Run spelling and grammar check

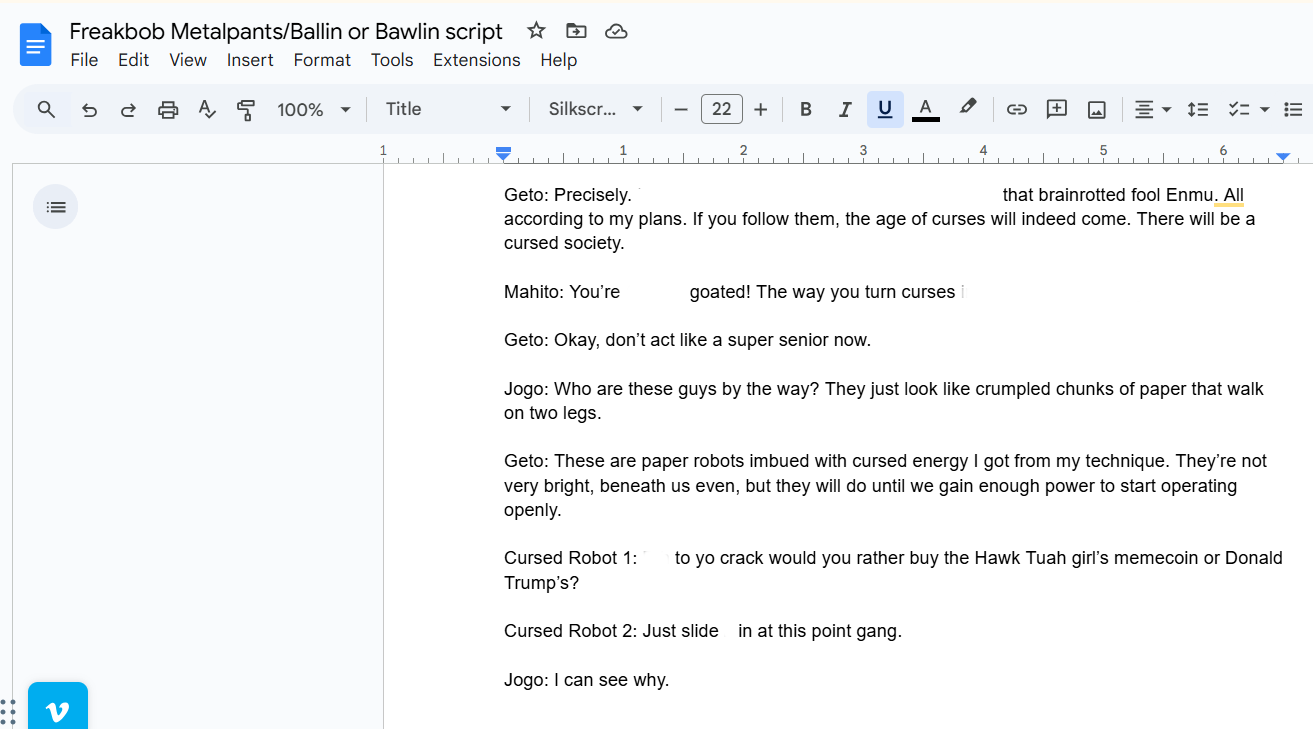click(x=207, y=110)
